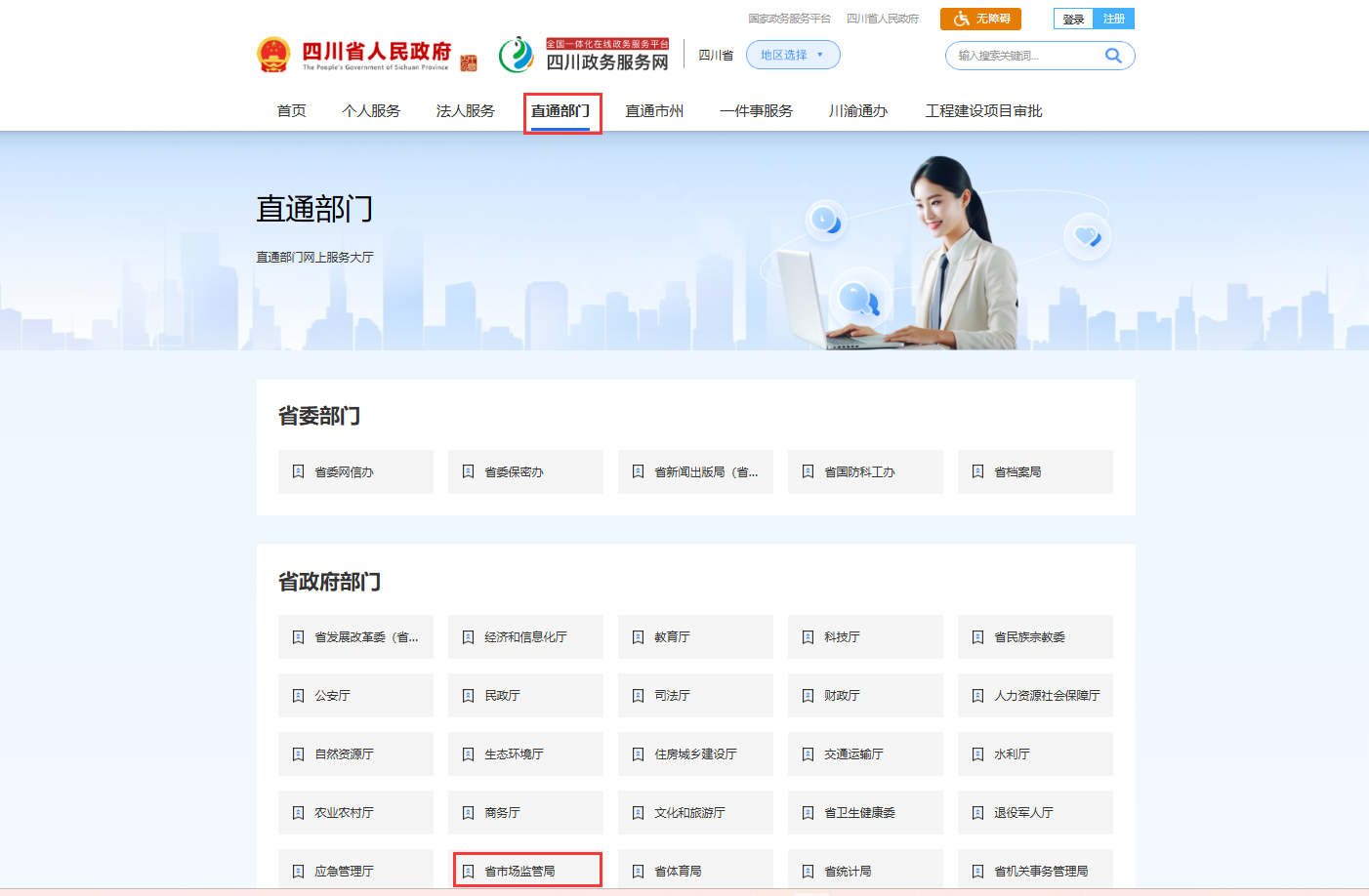Screen dimensions: 1369x896
Task: Click the 四川省人民政府 national emblem logo
Action: pyautogui.click(x=274, y=54)
